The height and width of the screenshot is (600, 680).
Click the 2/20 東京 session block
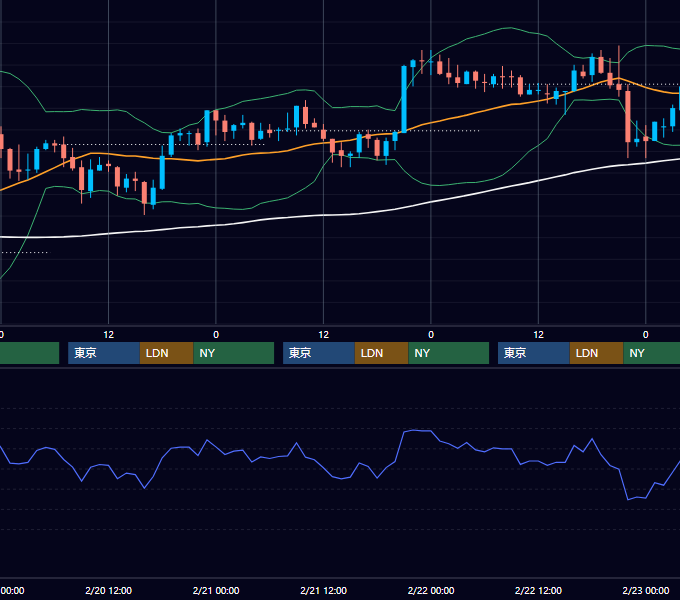click(x=104, y=353)
